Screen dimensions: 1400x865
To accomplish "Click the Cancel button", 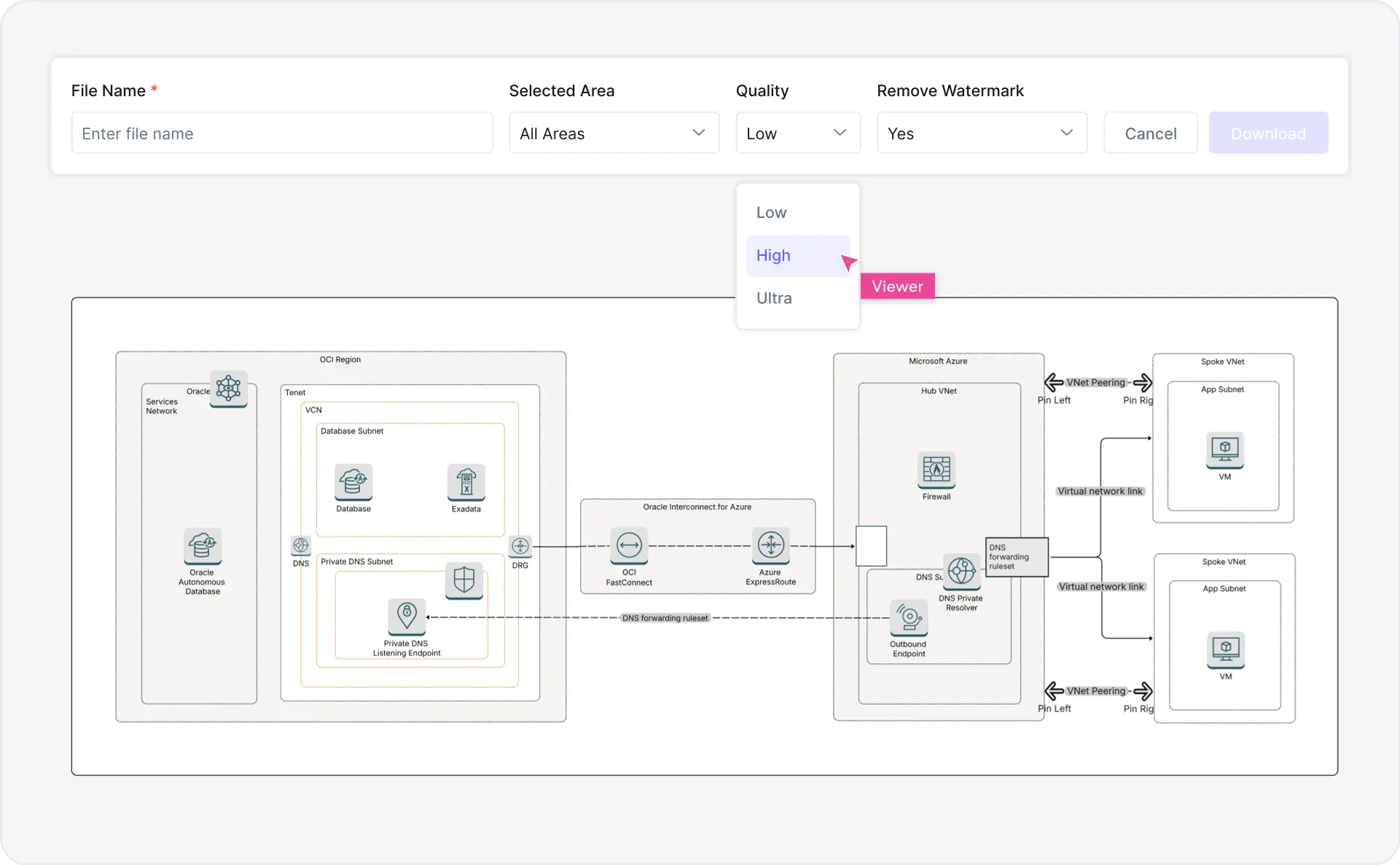I will 1151,133.
